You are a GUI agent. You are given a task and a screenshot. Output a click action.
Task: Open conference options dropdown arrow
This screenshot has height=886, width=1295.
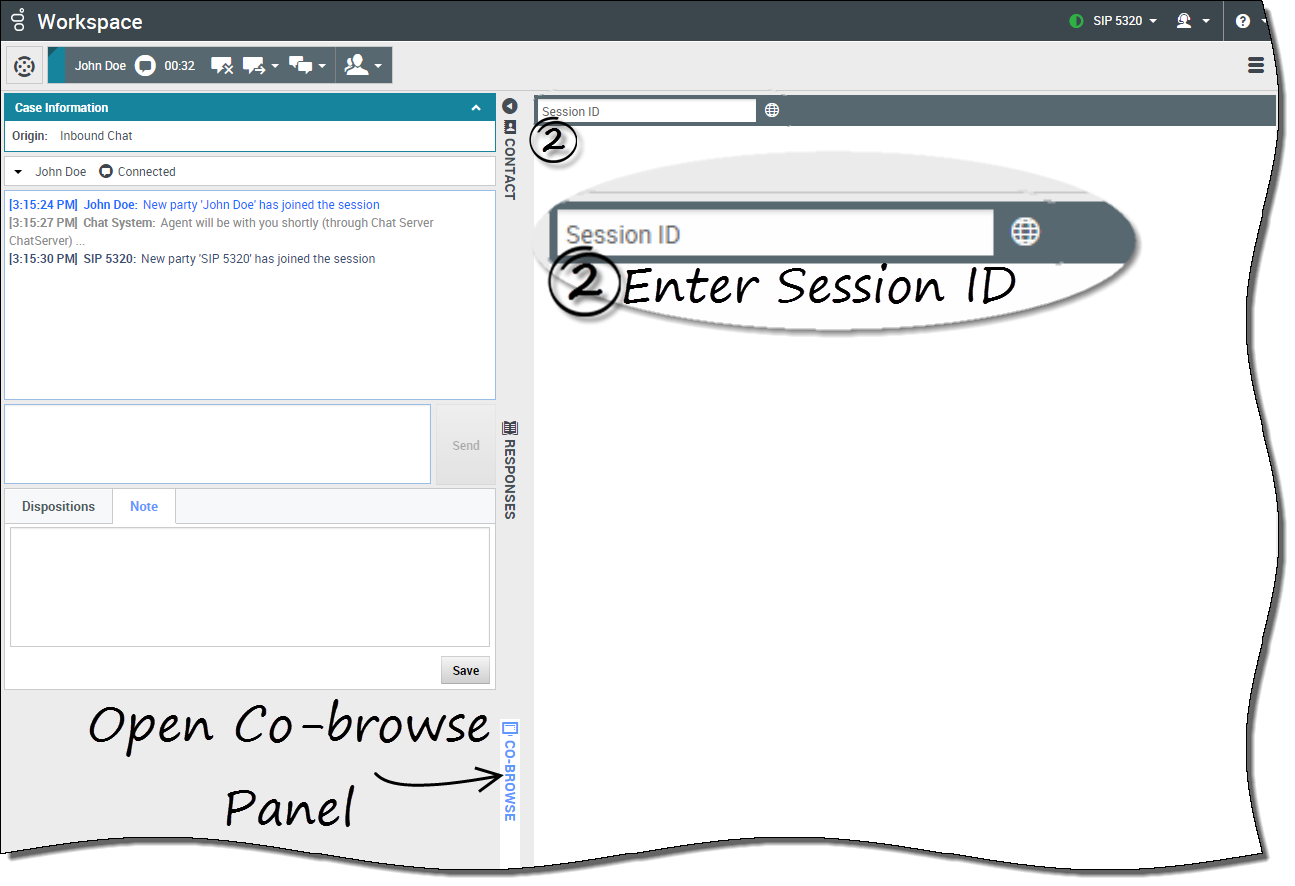(322, 67)
